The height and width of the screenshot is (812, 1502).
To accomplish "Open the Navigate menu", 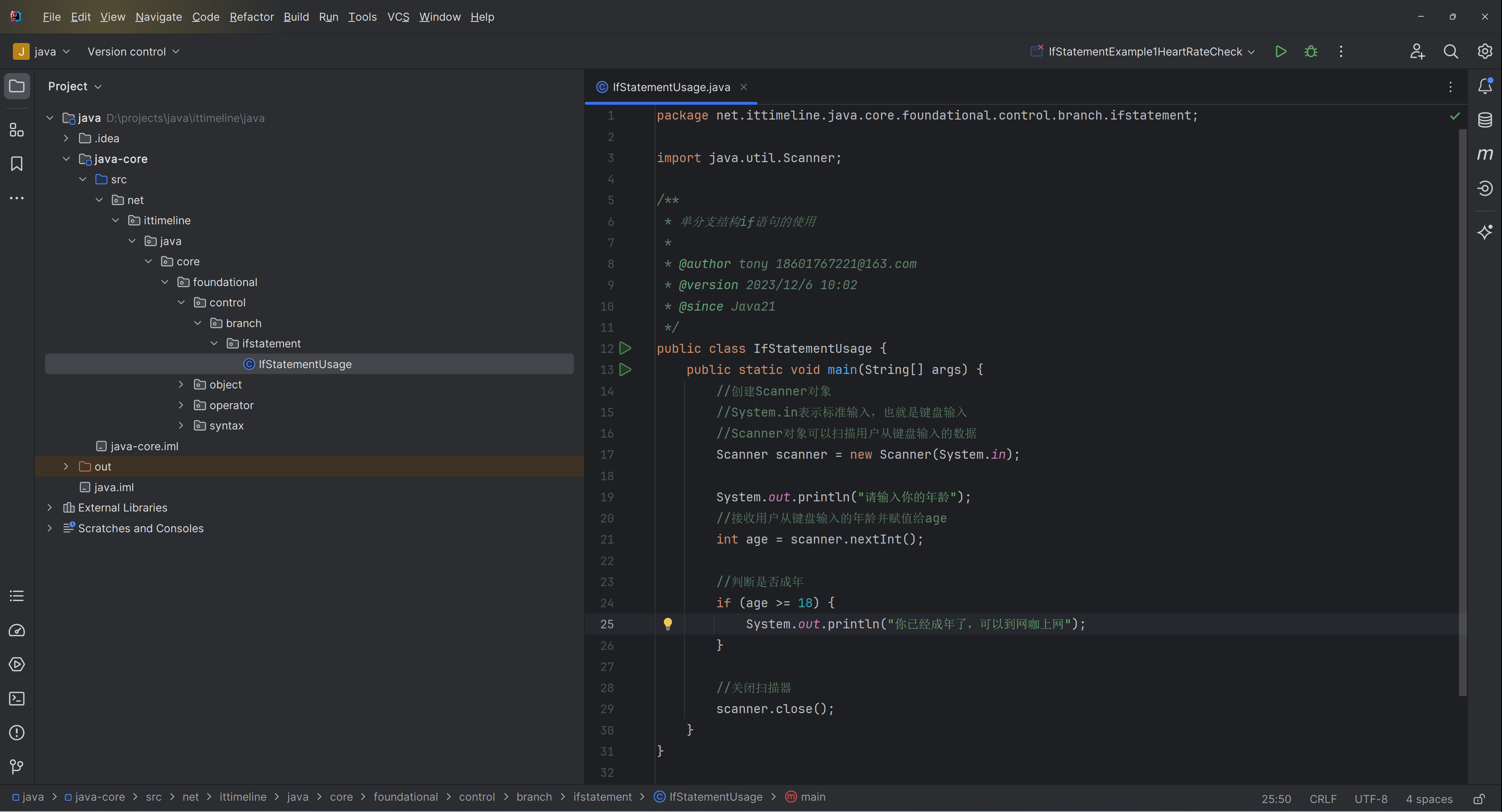I will 159,17.
